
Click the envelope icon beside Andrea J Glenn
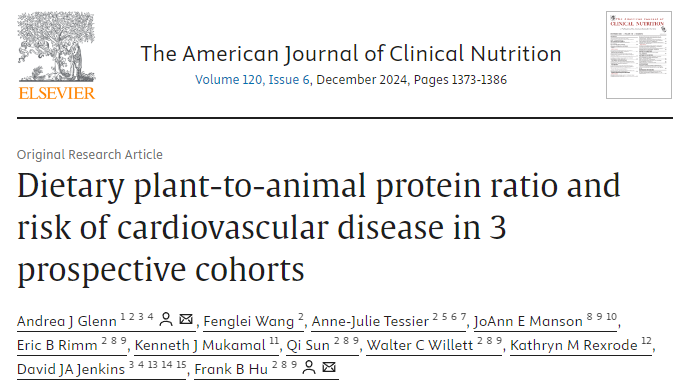[x=186, y=319]
